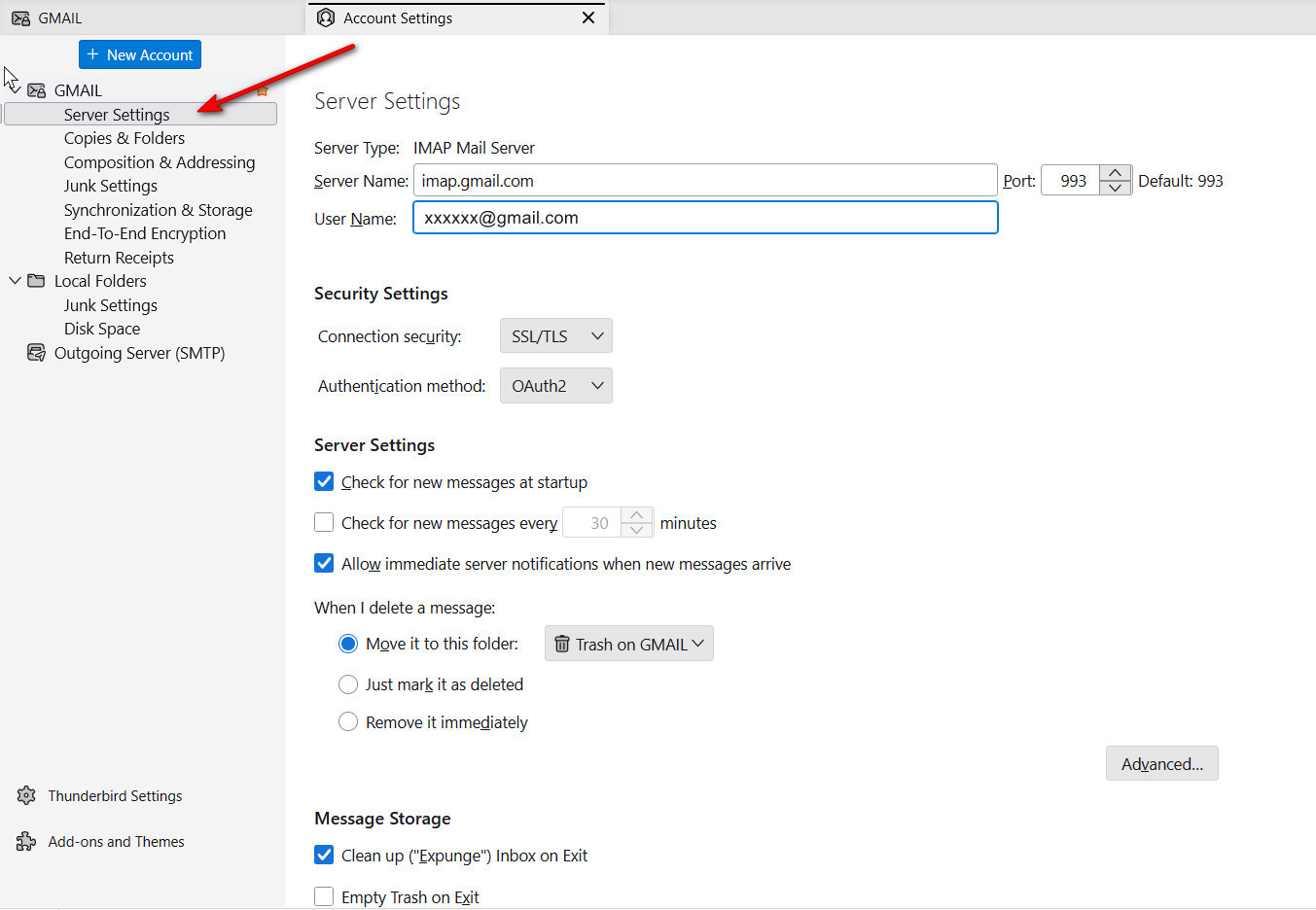Image resolution: width=1316 pixels, height=910 pixels.
Task: Select Just mark it as deleted
Action: click(348, 684)
